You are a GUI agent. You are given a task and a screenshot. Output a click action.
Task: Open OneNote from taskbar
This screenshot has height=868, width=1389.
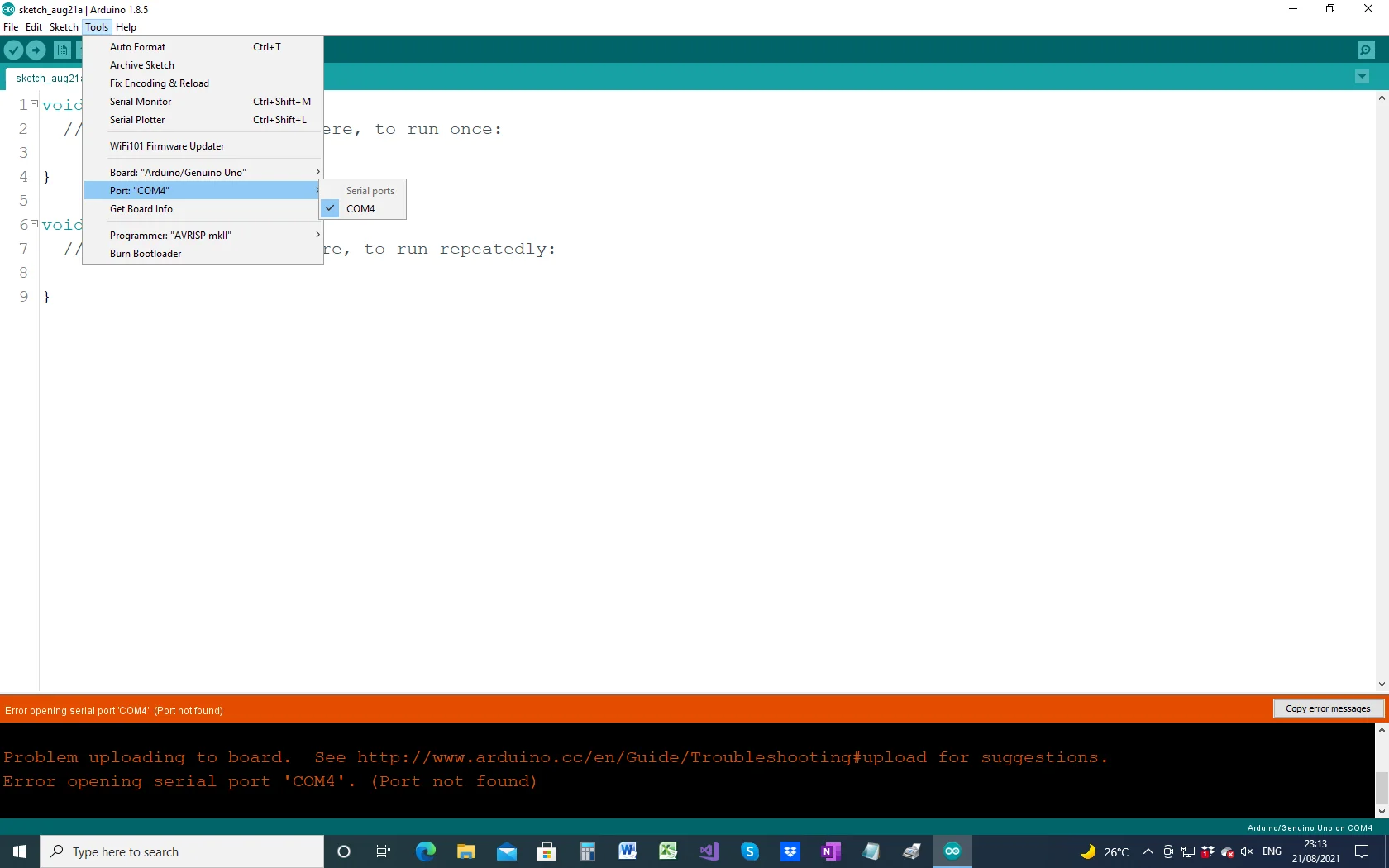pyautogui.click(x=830, y=851)
